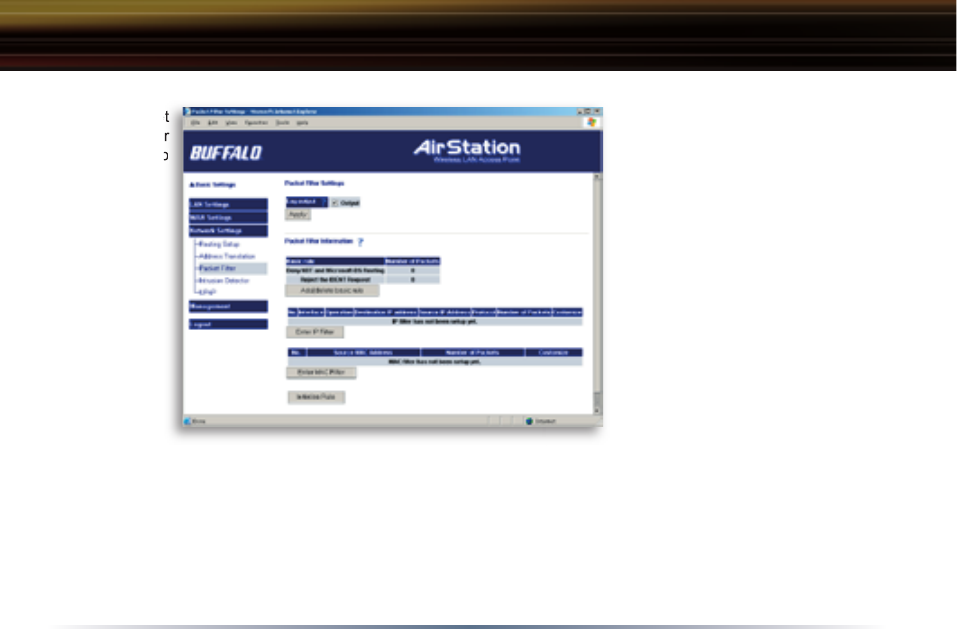Image resolution: width=957 pixels, height=629 pixels.
Task: Click the Apply button
Action: 298,215
